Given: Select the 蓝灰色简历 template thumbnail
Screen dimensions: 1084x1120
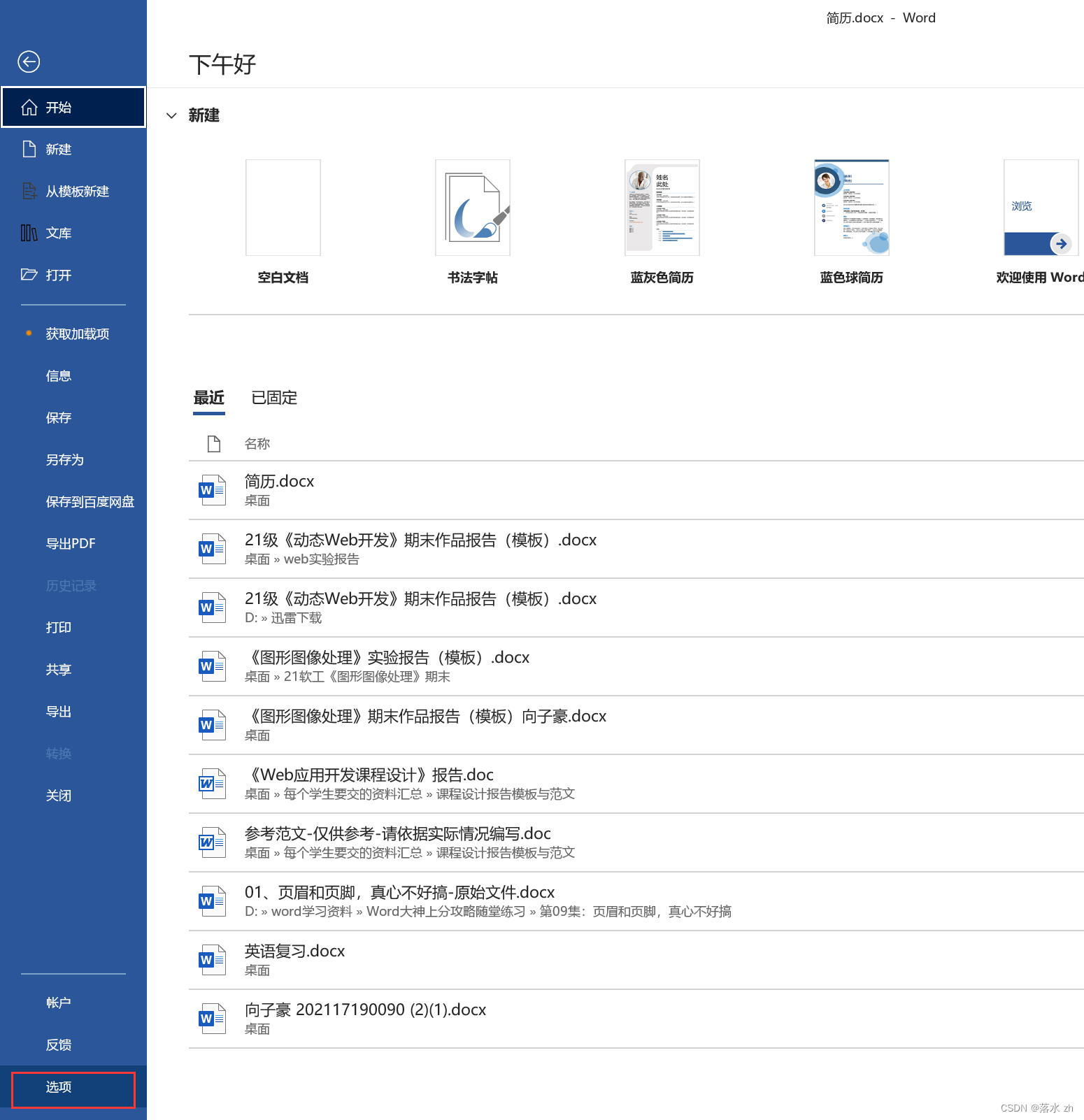Looking at the screenshot, I should pyautogui.click(x=662, y=208).
